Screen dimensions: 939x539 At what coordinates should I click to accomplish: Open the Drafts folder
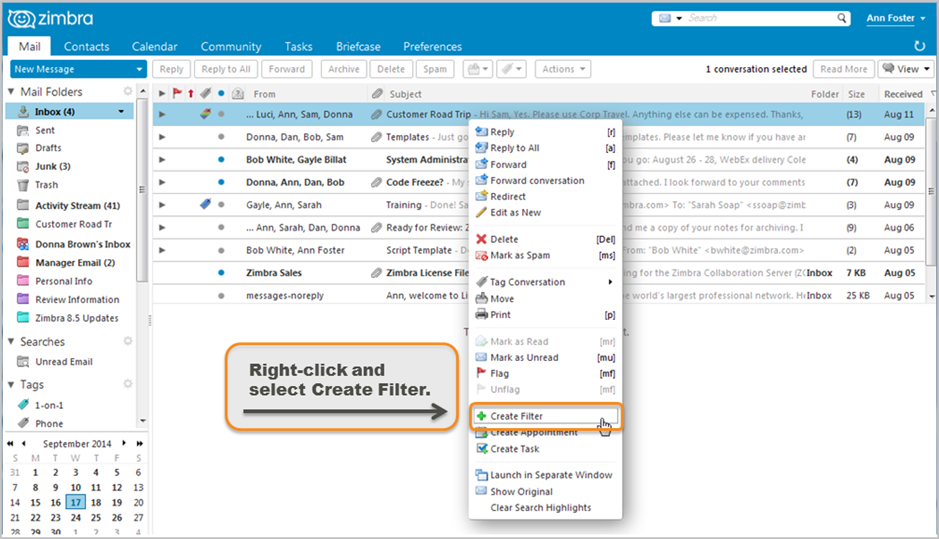pos(48,148)
